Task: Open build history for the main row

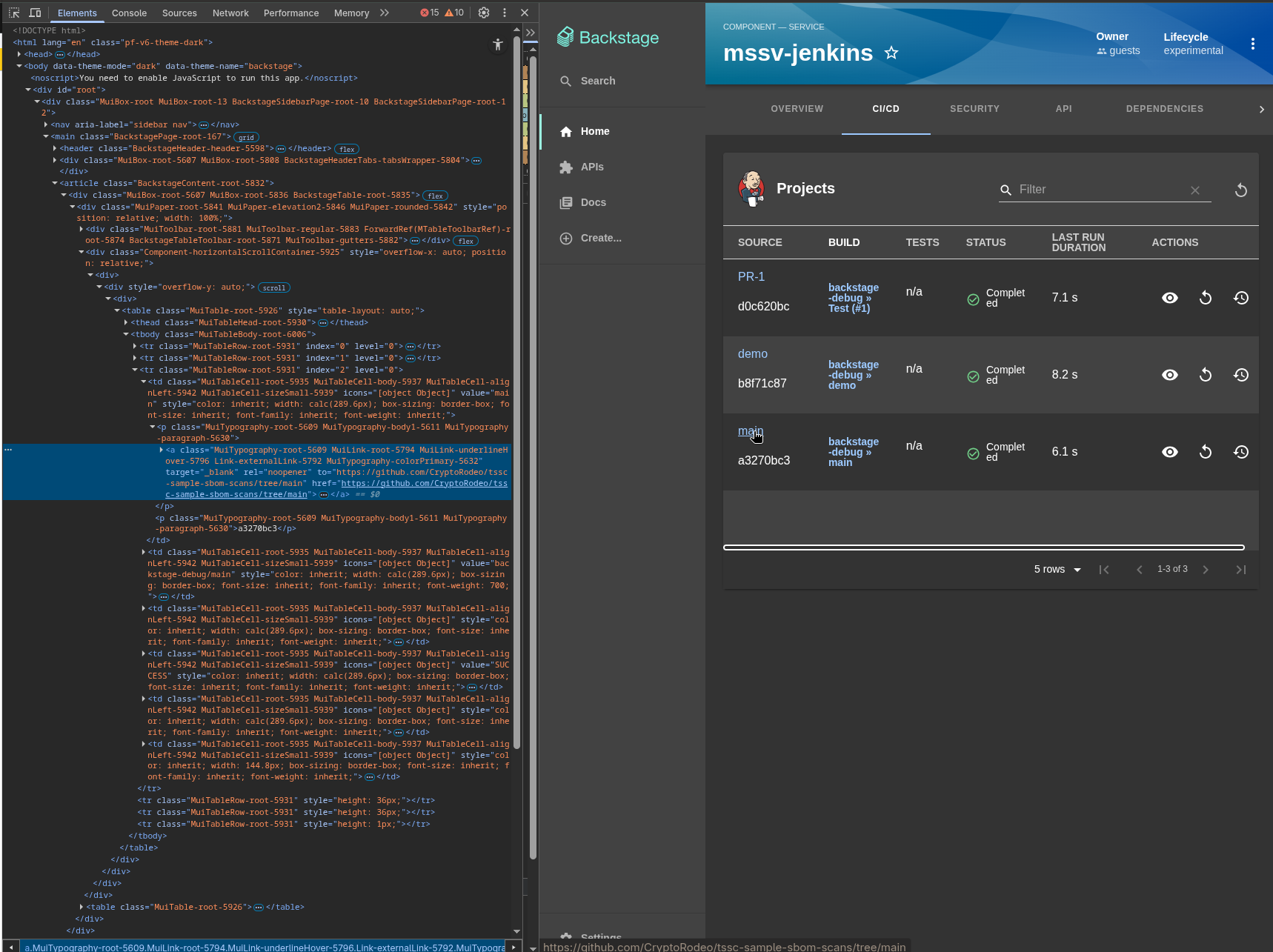Action: click(1241, 452)
